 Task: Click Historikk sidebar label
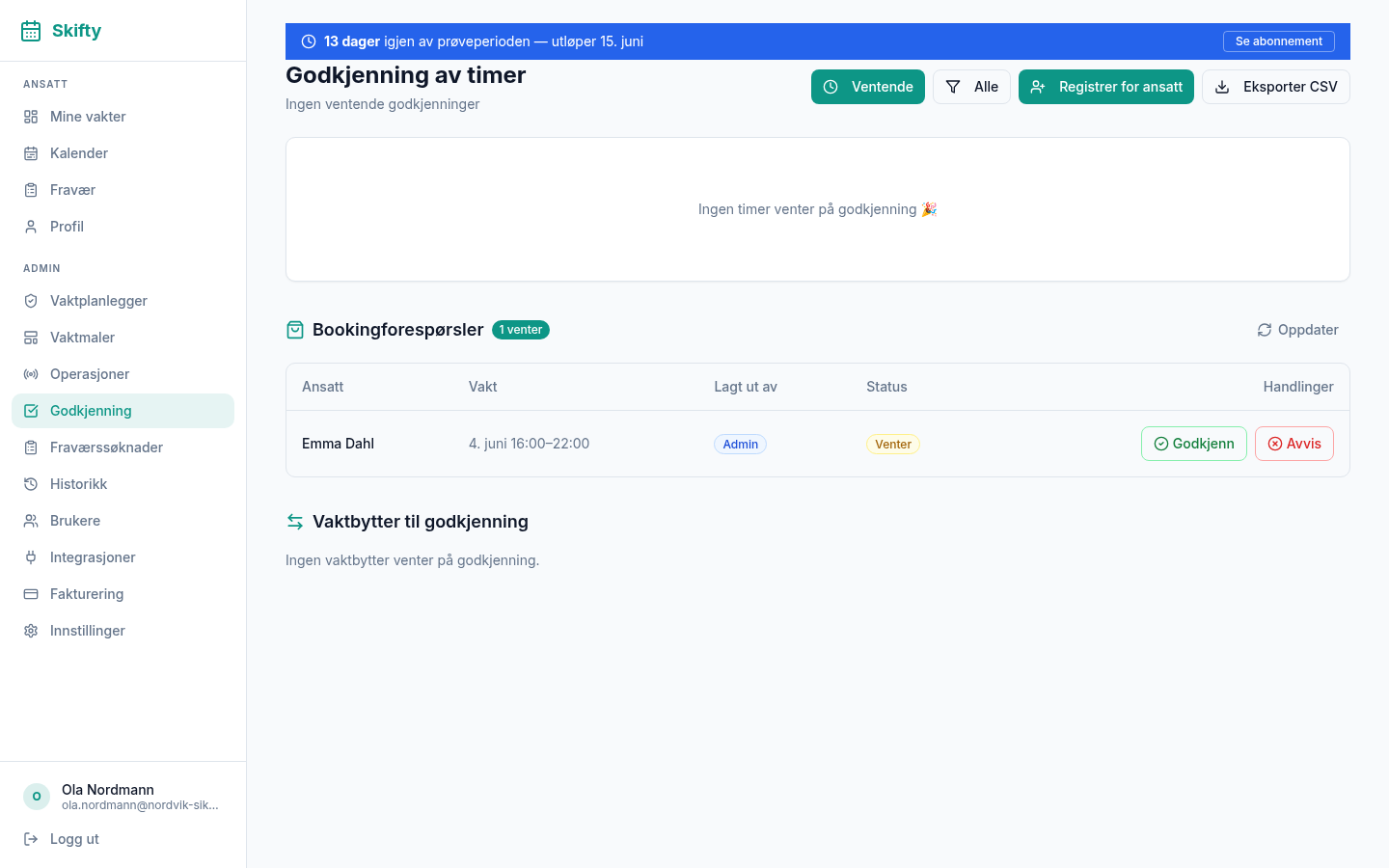pos(78,484)
